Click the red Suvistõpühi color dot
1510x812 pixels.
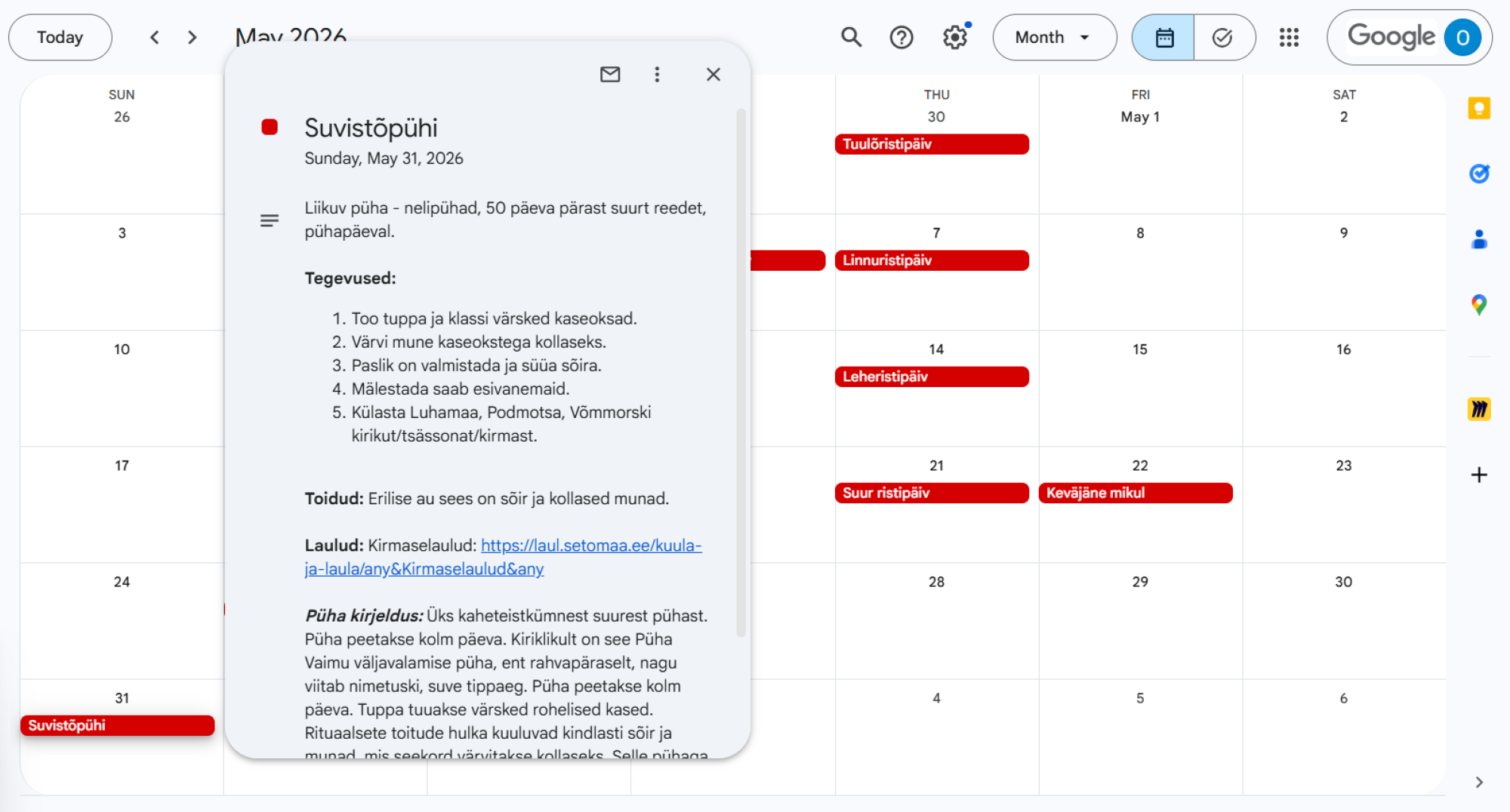pos(270,128)
